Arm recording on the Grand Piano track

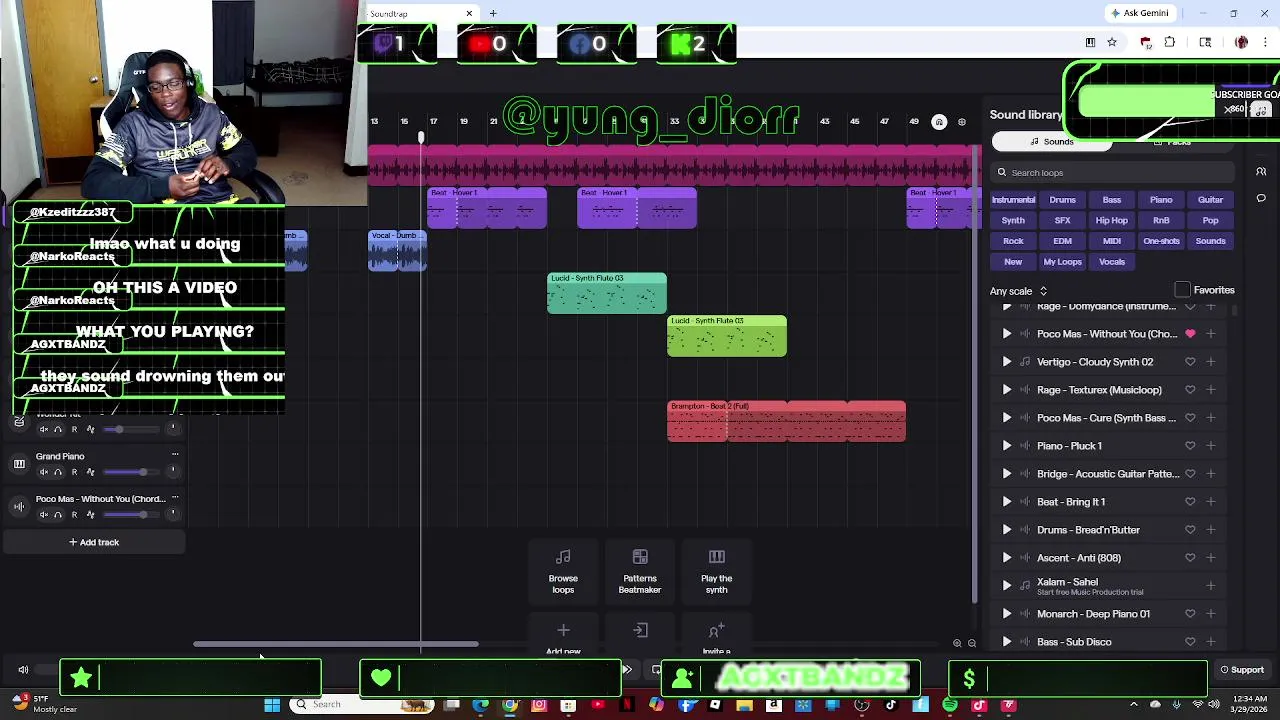[x=74, y=472]
